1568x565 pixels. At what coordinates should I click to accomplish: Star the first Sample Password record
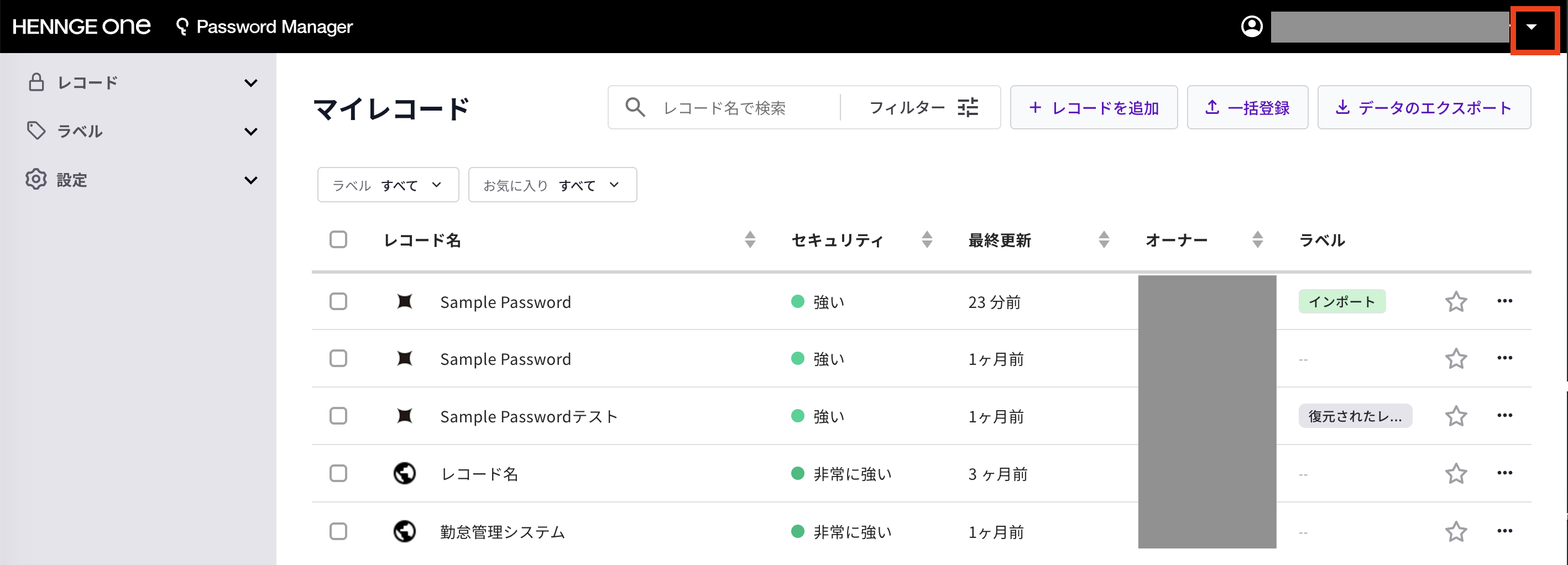tap(1456, 301)
